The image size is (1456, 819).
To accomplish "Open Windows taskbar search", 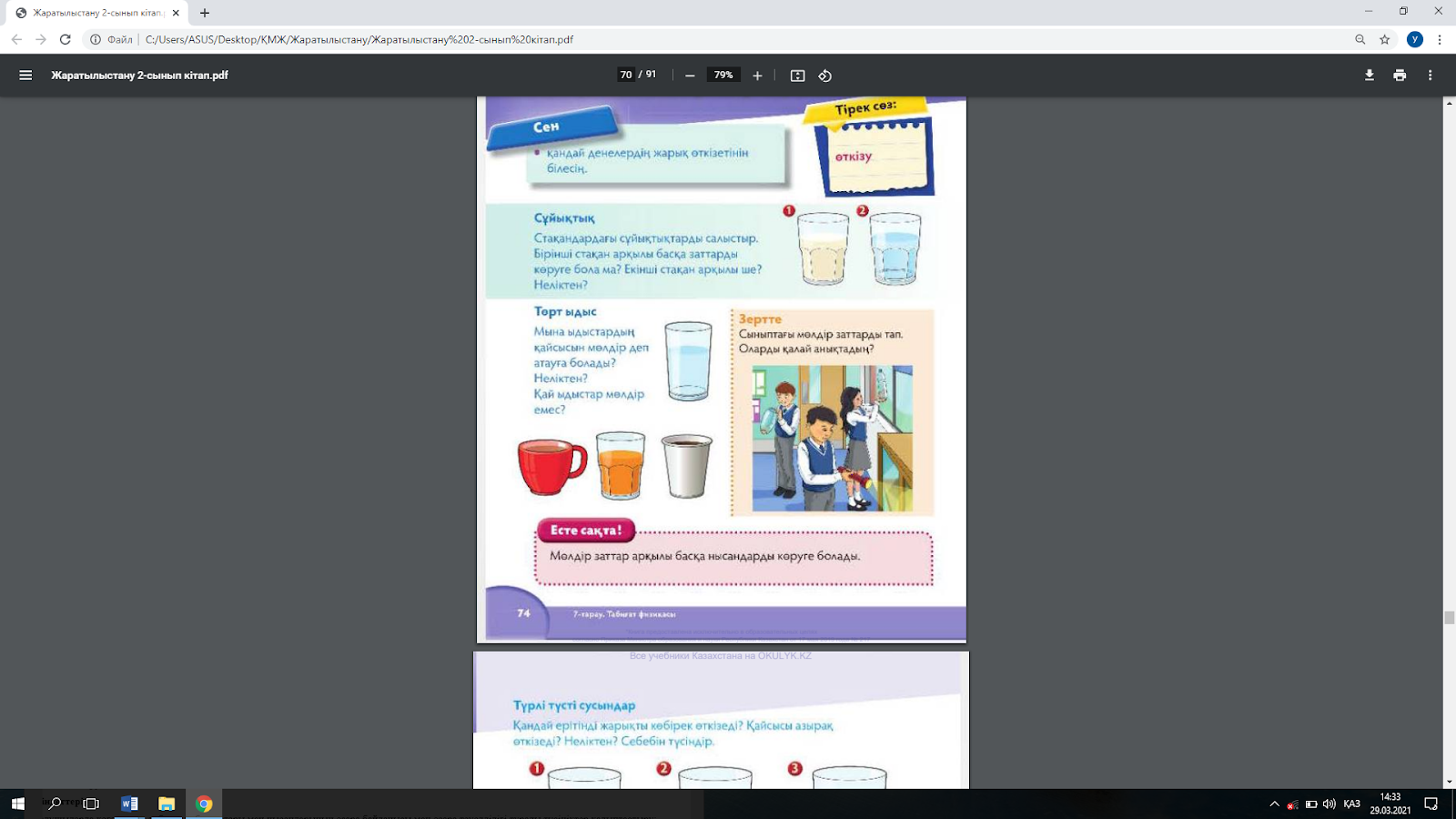I will [x=55, y=804].
